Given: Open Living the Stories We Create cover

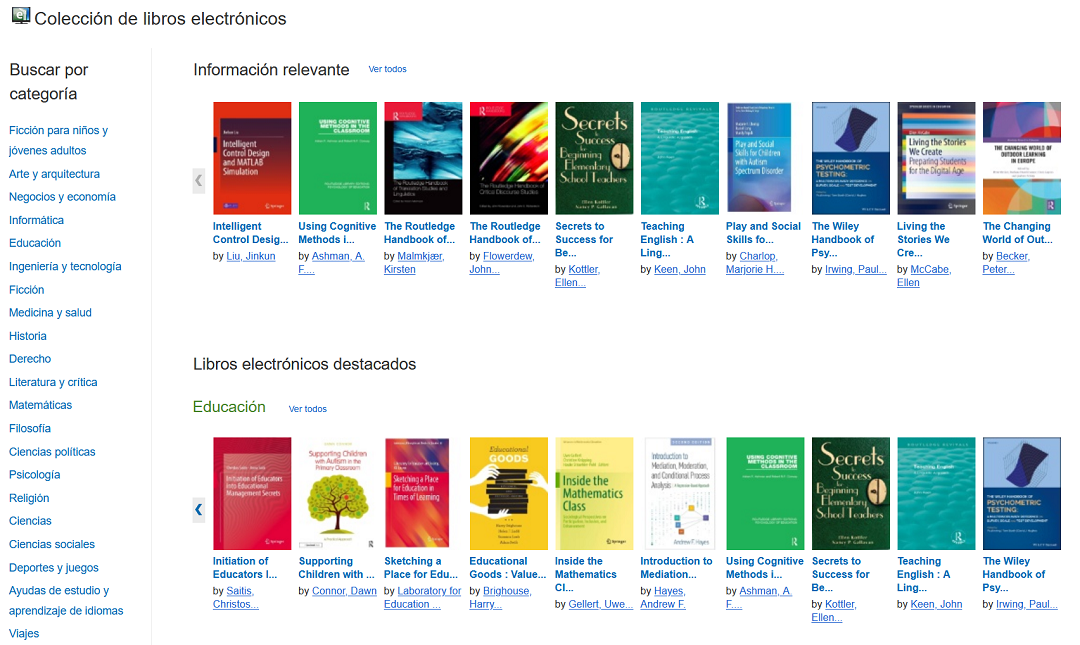Looking at the screenshot, I should pyautogui.click(x=936, y=158).
